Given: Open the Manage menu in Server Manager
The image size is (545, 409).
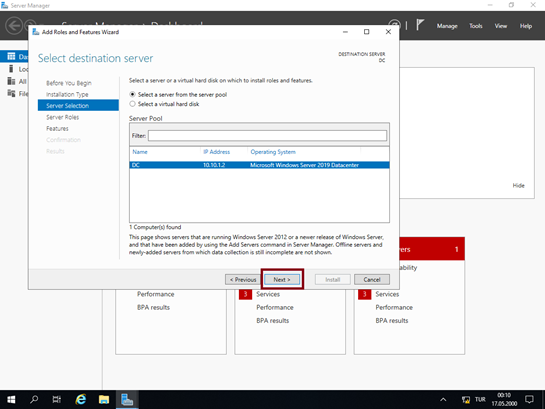Looking at the screenshot, I should [x=447, y=26].
